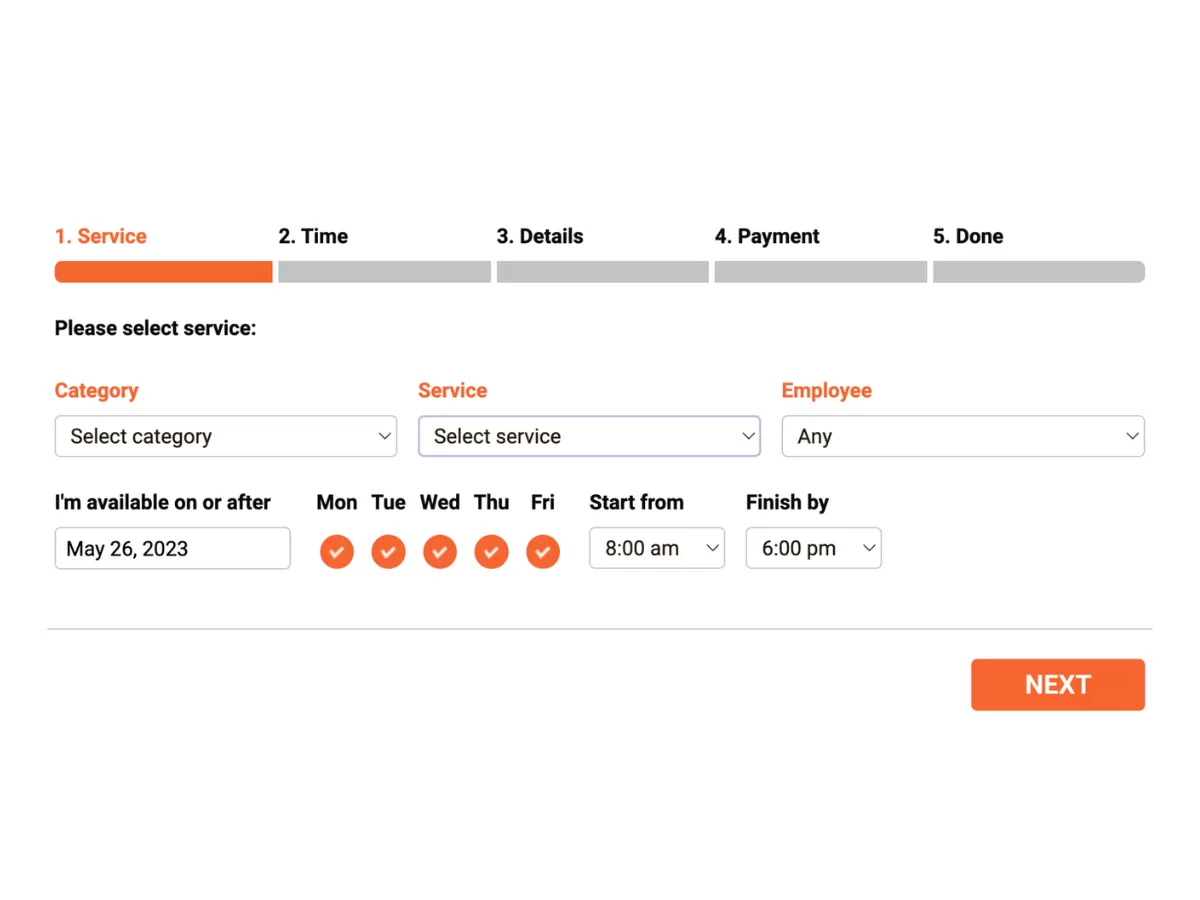Open the Select category dropdown
Image resolution: width=1200 pixels, height=900 pixels.
coord(226,437)
